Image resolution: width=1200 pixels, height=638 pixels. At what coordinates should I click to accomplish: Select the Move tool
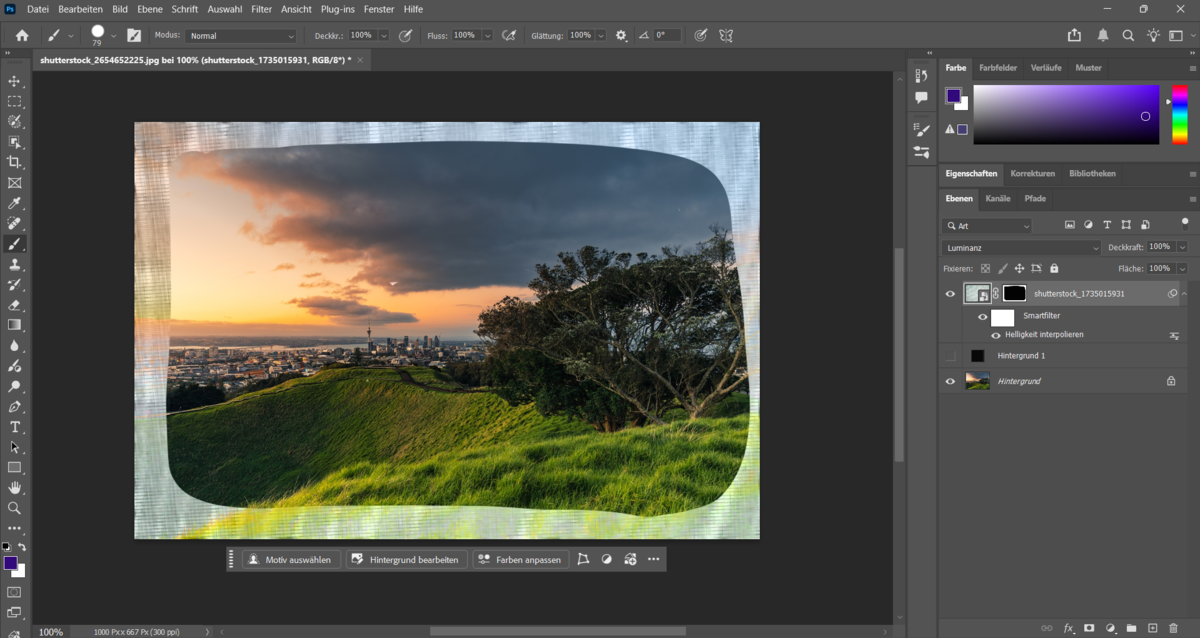point(15,81)
